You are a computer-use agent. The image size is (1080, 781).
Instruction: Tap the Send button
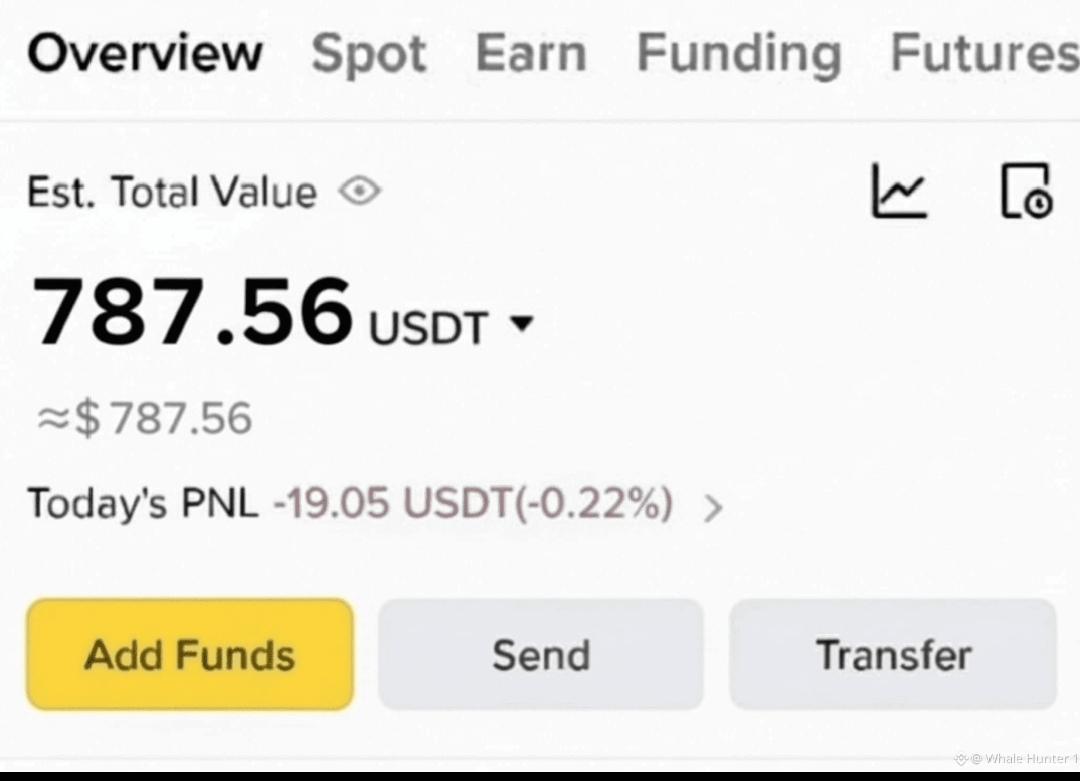tap(541, 655)
